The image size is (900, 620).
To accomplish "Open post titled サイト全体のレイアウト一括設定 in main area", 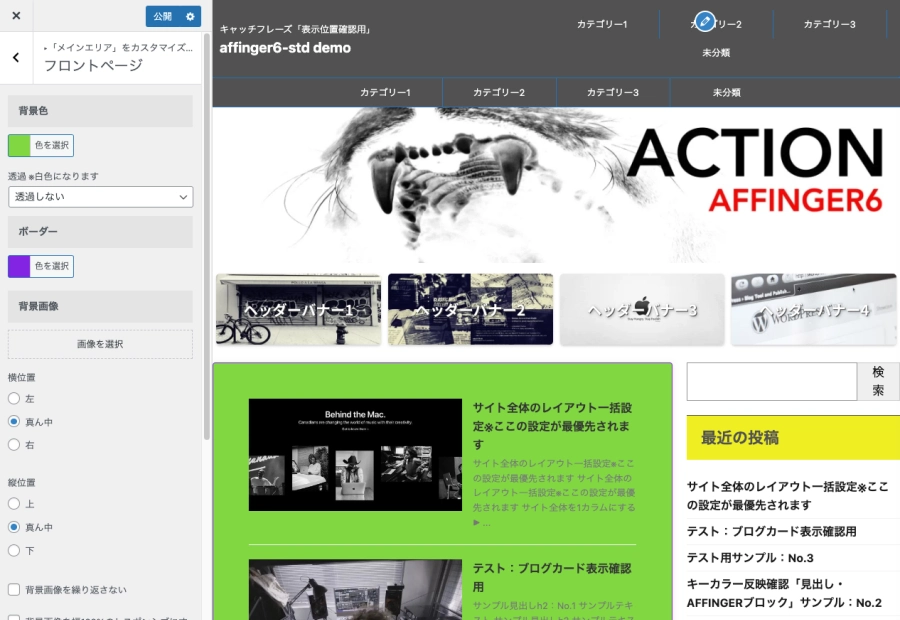I will coord(553,426).
